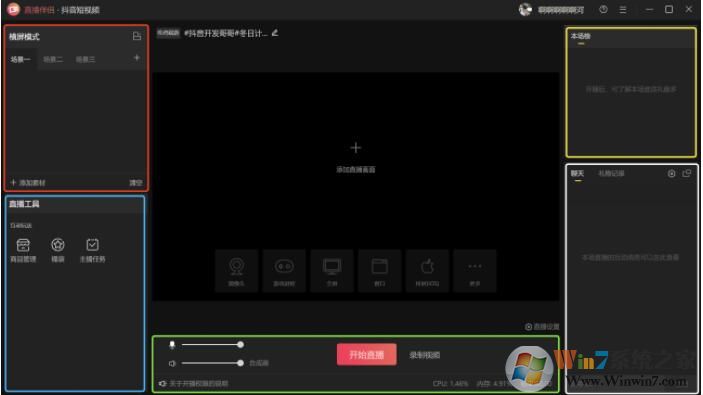
Task: Add a new scene with the plus icon
Action: coord(137,58)
